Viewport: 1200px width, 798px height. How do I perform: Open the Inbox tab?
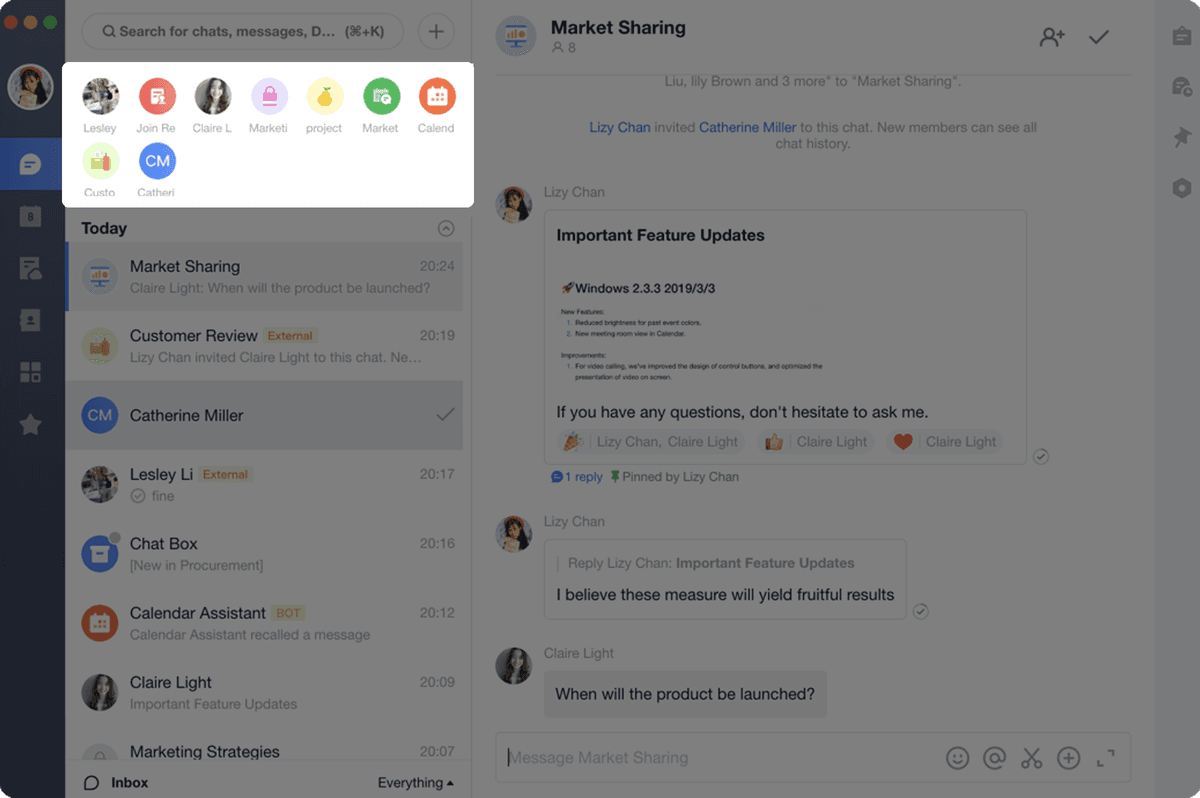point(117,783)
